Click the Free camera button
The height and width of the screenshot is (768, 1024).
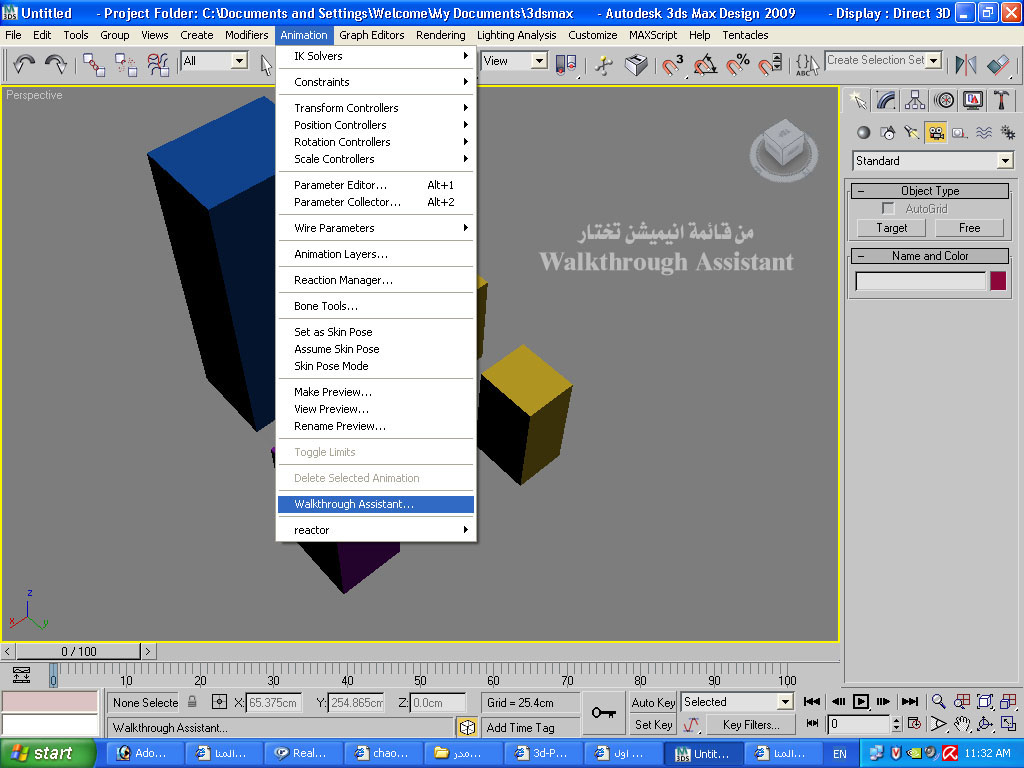[x=969, y=228]
